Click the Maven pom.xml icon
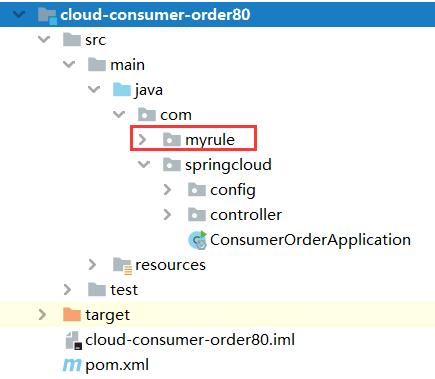 coord(72,365)
